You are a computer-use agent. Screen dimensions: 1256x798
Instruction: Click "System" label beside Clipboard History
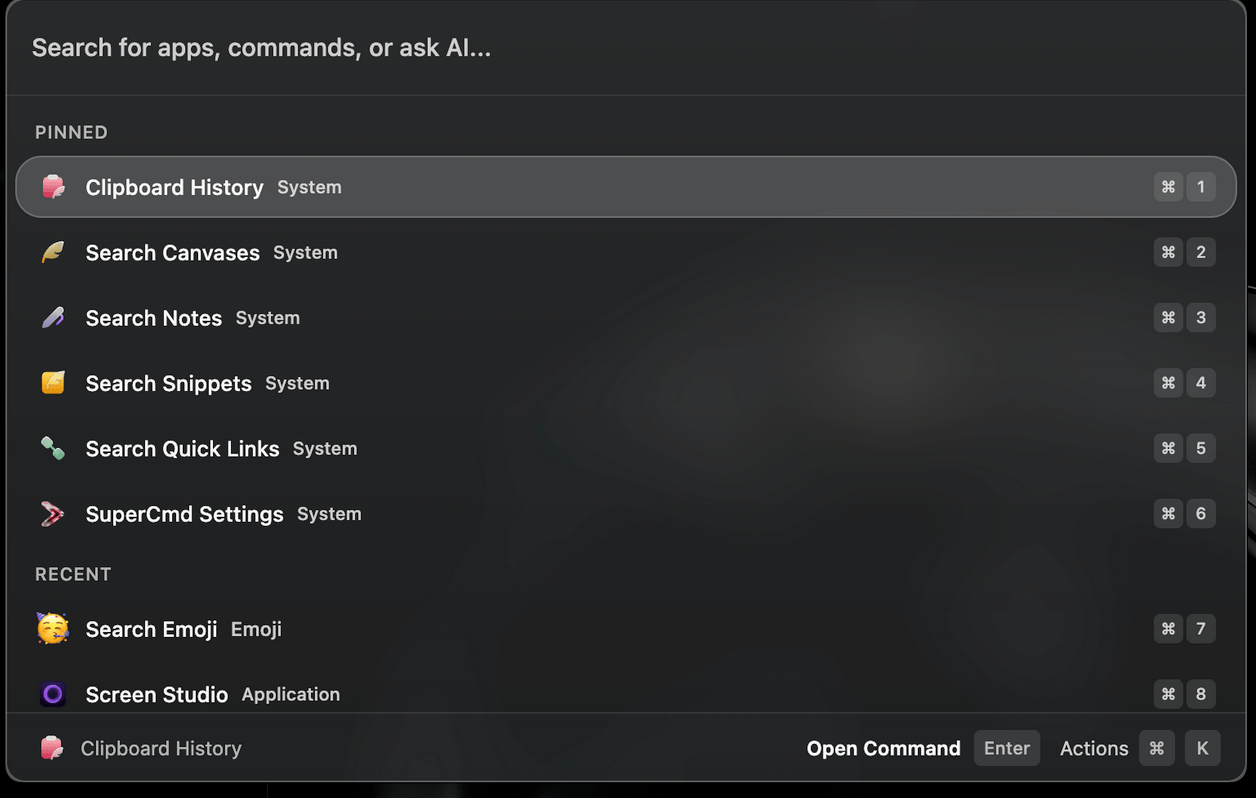(309, 187)
